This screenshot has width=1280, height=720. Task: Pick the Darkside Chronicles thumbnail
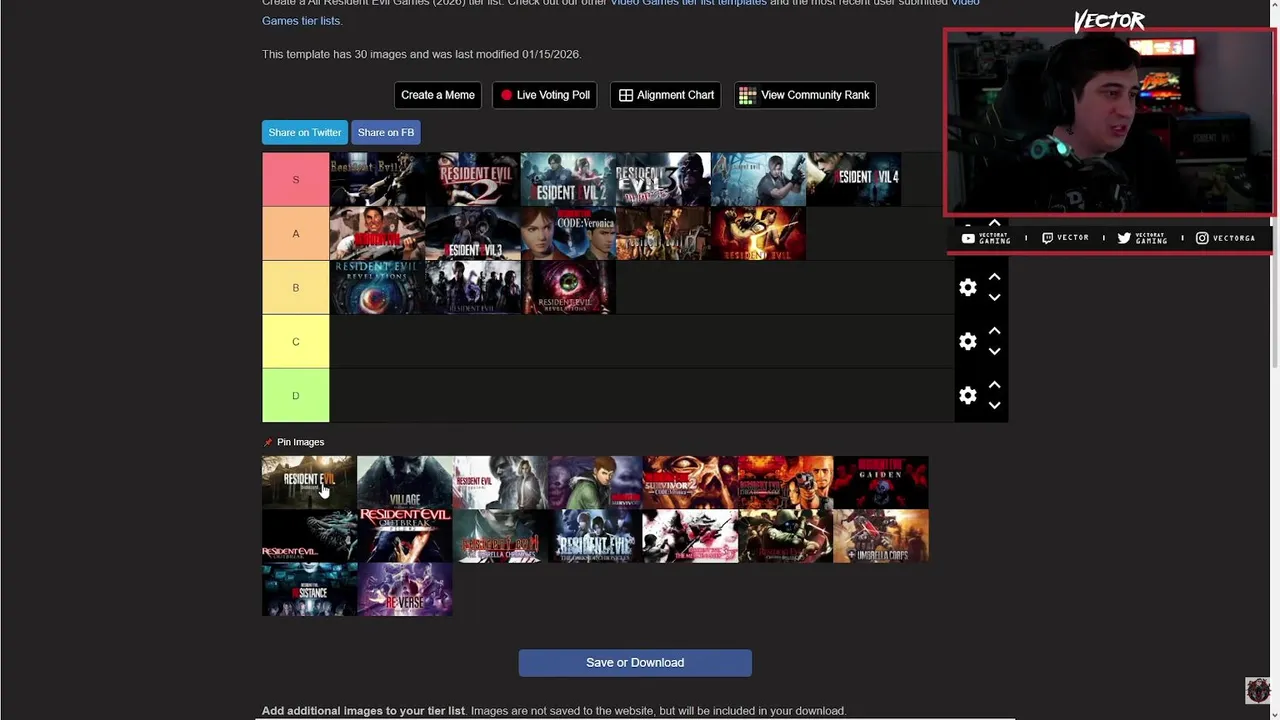[x=595, y=536]
